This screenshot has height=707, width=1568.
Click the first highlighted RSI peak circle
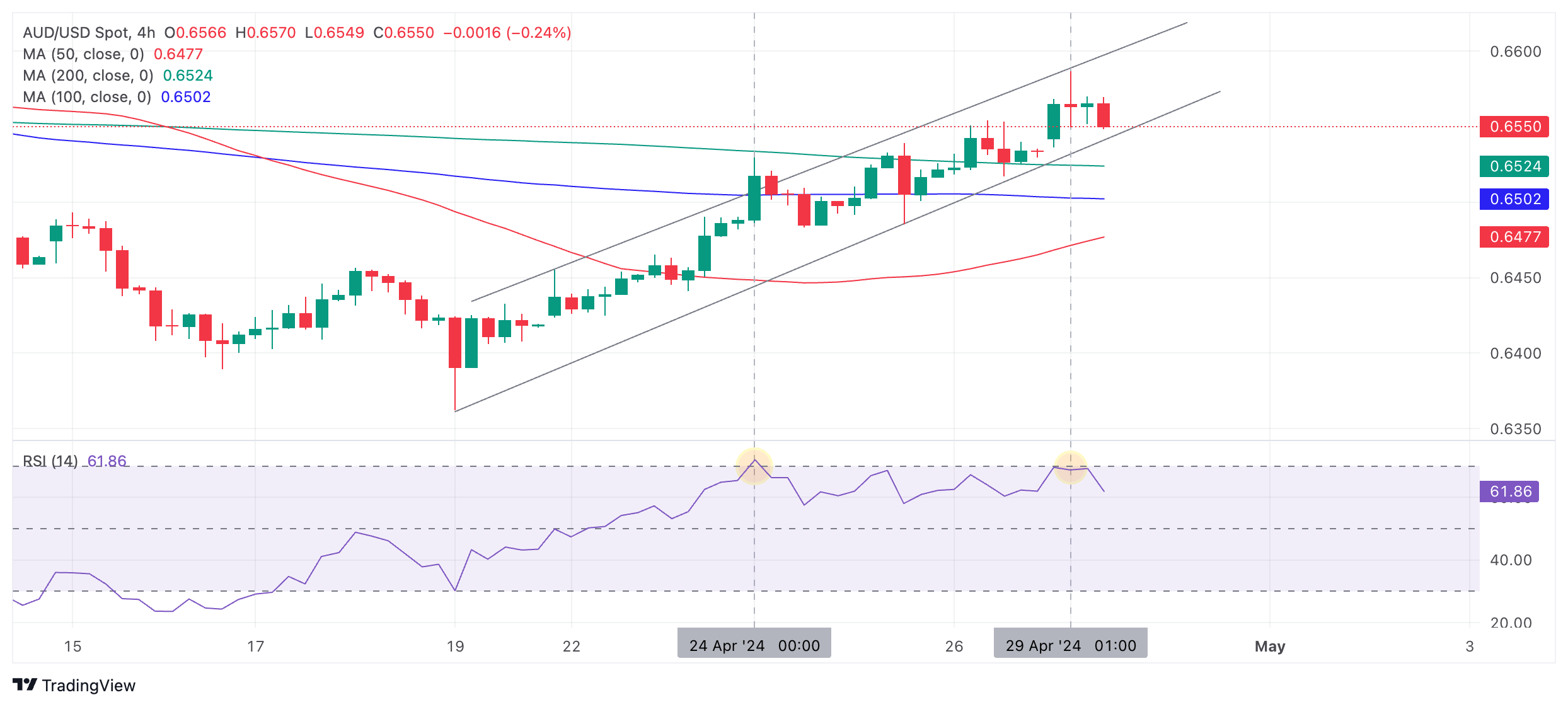tap(754, 466)
